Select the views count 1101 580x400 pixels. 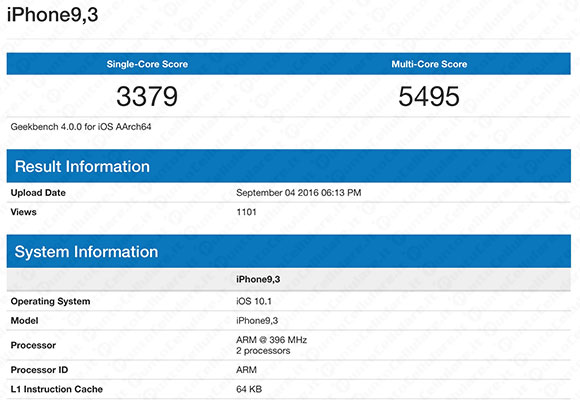(x=246, y=212)
